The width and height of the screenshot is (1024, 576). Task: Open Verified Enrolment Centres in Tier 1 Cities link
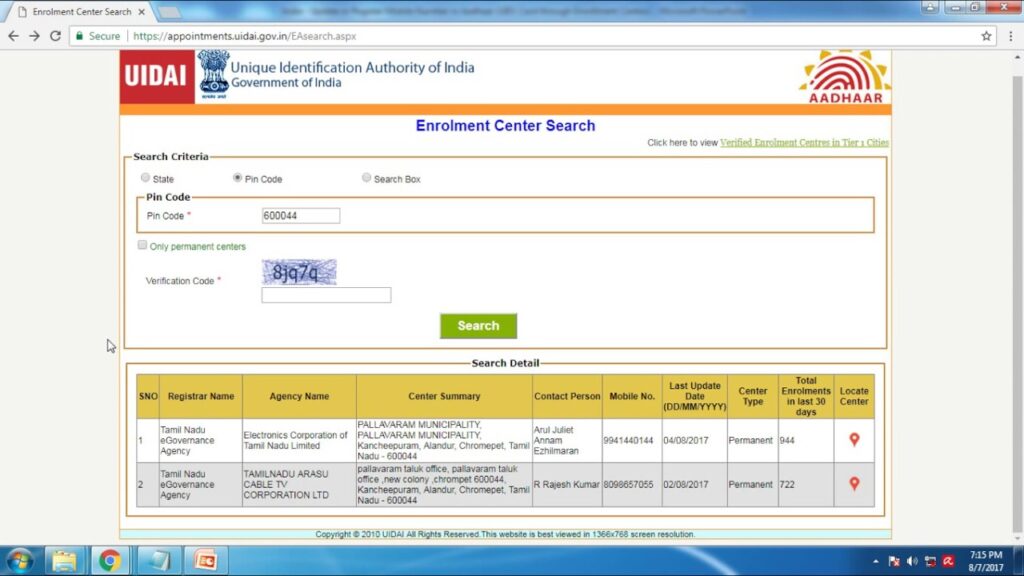click(804, 142)
